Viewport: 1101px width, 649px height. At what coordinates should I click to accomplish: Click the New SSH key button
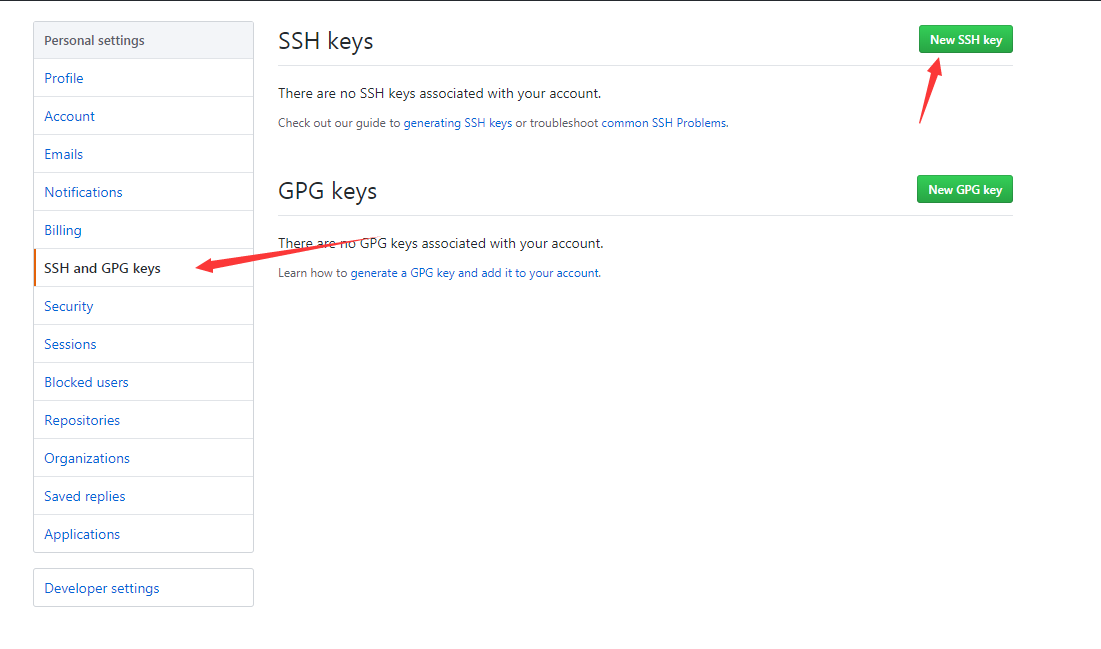pos(965,40)
